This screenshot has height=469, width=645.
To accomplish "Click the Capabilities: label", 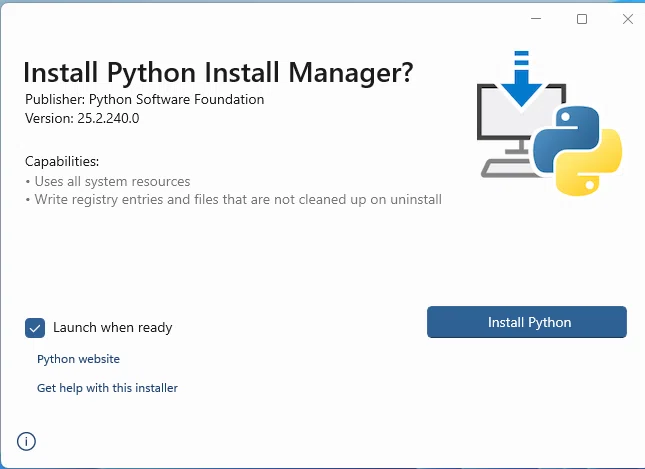I will 62,162.
